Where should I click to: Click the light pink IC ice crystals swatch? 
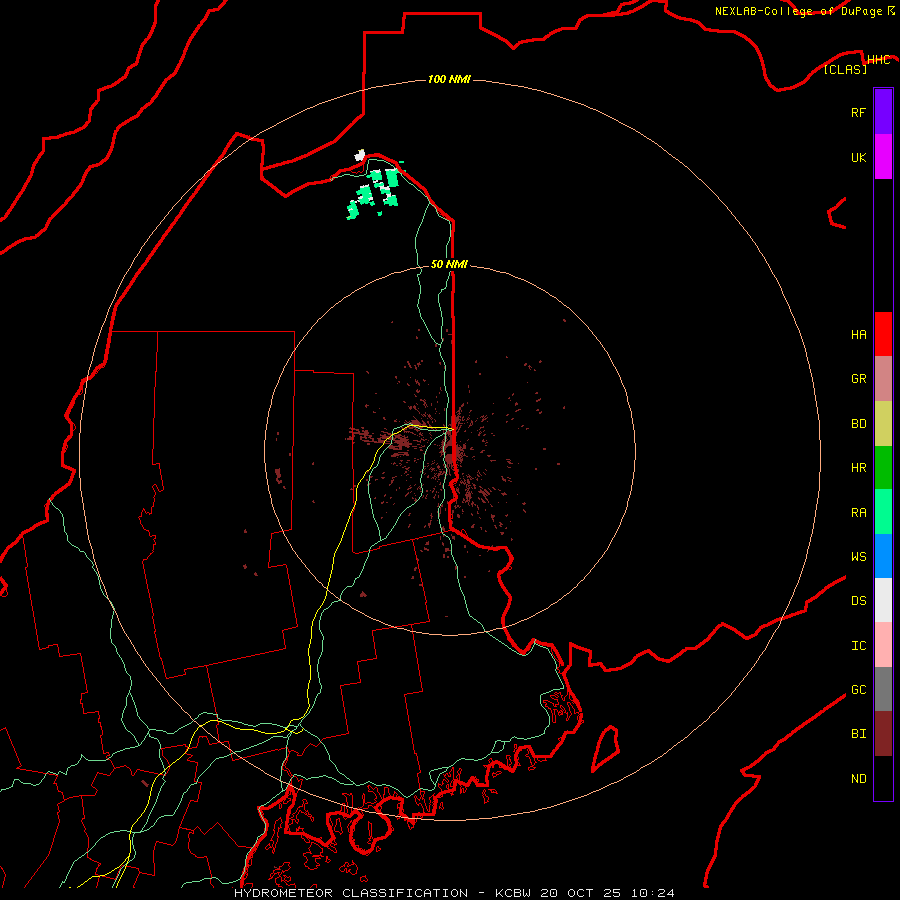(883, 645)
